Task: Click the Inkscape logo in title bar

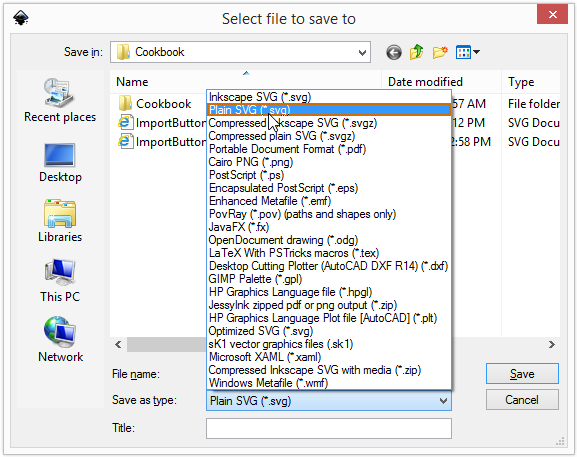Action: click(x=21, y=18)
